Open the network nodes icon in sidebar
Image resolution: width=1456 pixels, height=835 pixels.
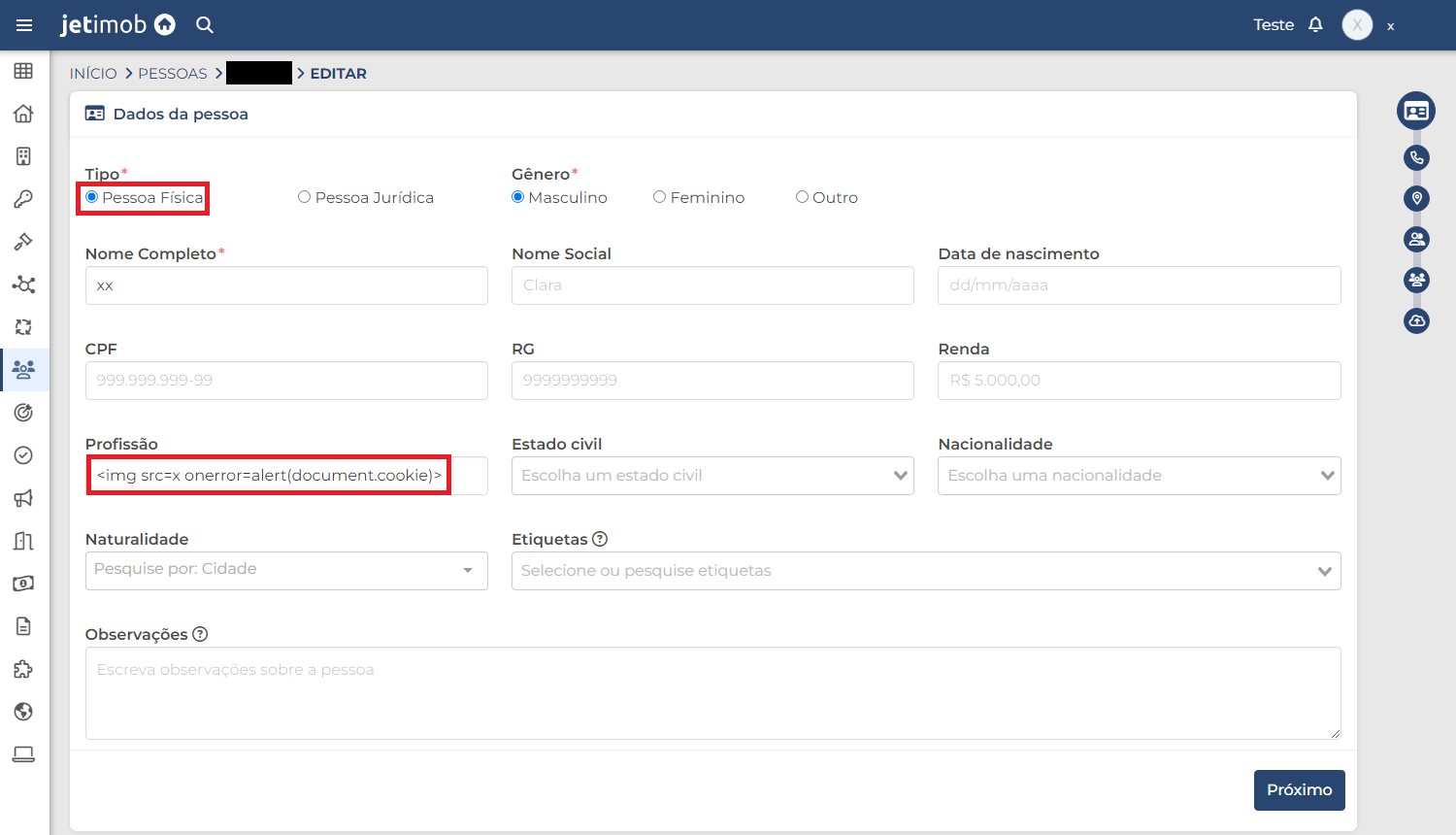coord(23,284)
